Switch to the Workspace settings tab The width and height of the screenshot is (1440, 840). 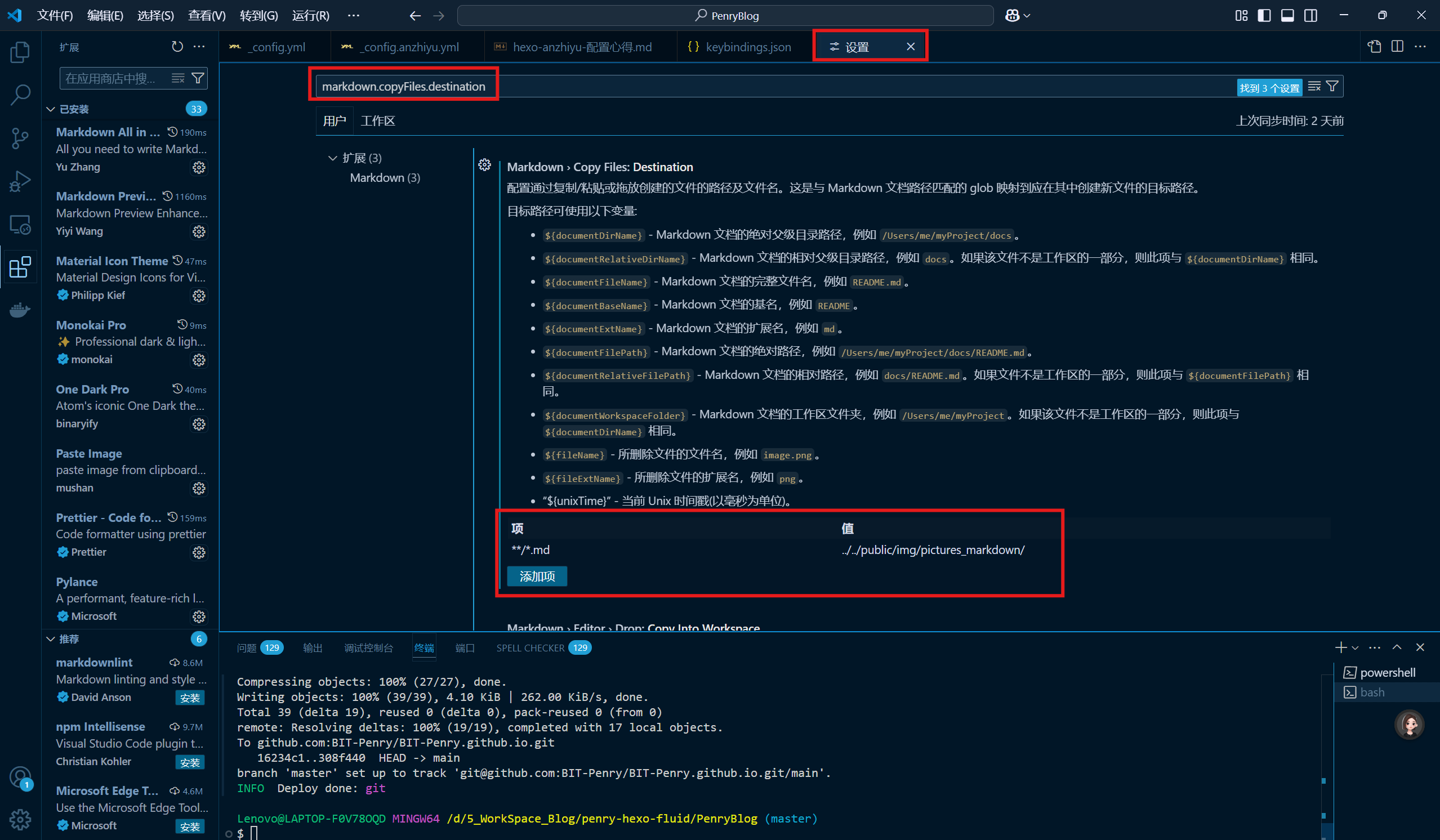[378, 120]
